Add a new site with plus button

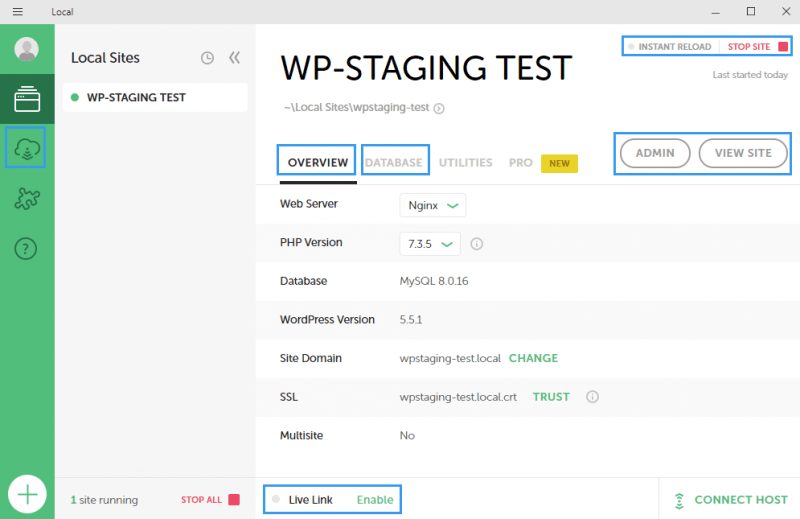click(28, 494)
